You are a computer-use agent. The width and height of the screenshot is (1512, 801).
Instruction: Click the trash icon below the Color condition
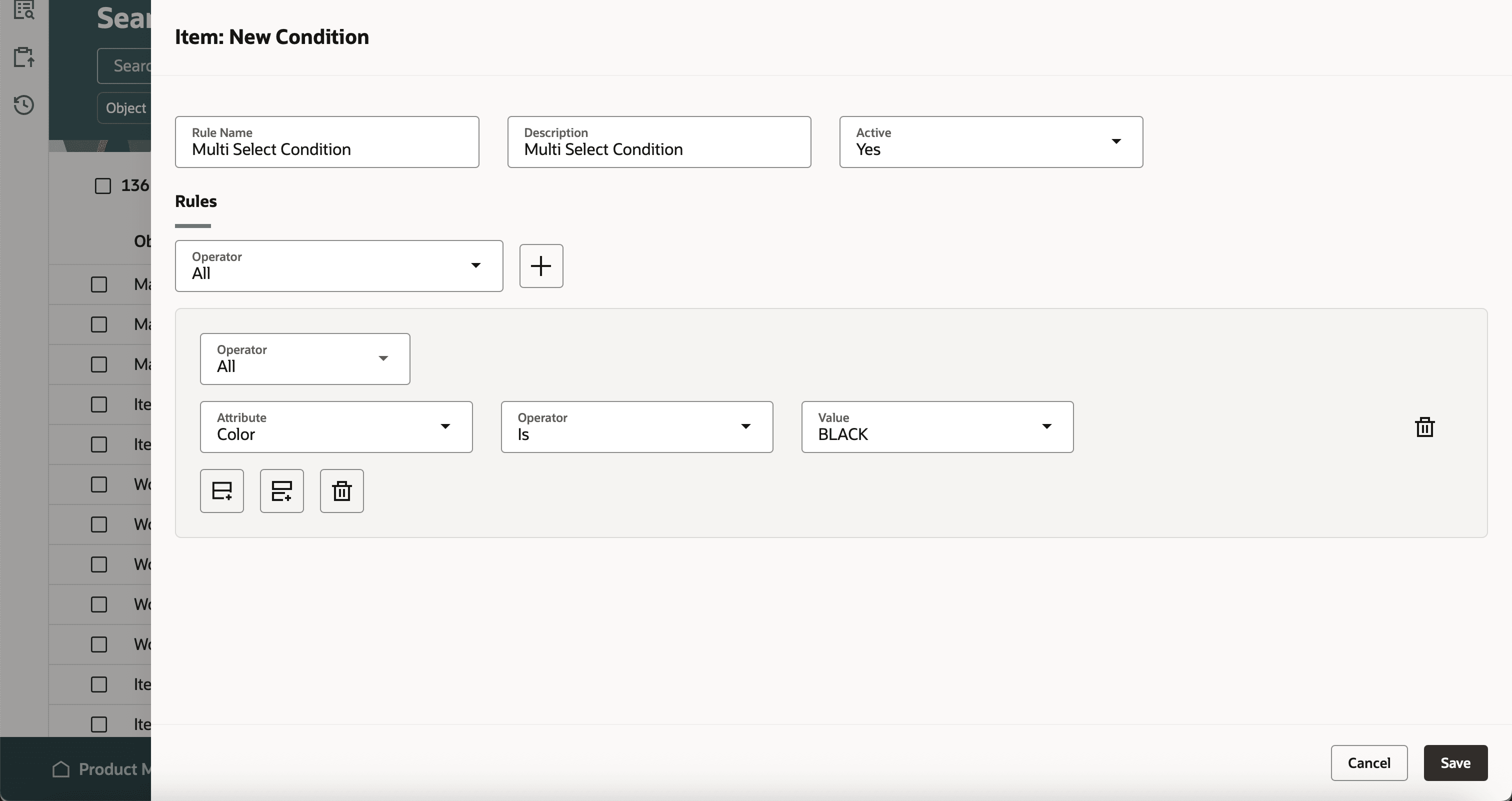coord(341,490)
